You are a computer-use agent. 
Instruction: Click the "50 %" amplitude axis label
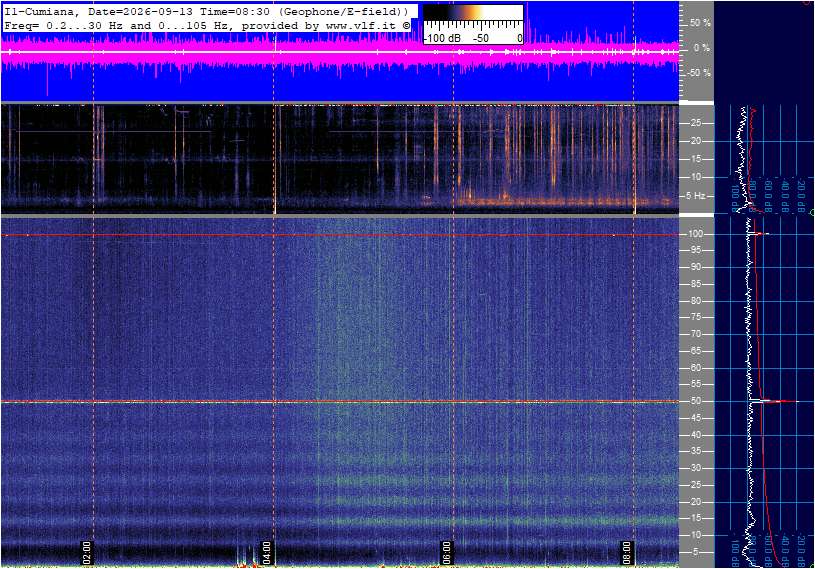point(700,23)
